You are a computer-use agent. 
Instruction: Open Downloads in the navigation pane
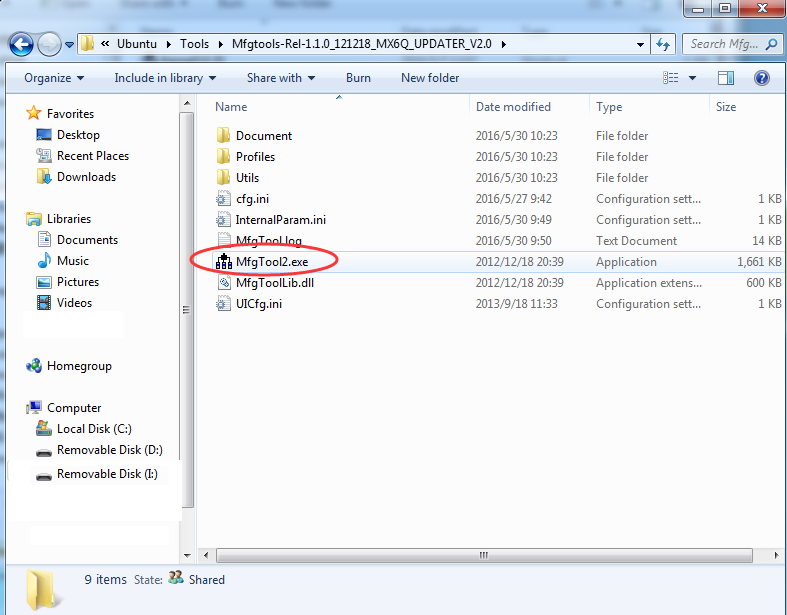pos(86,177)
